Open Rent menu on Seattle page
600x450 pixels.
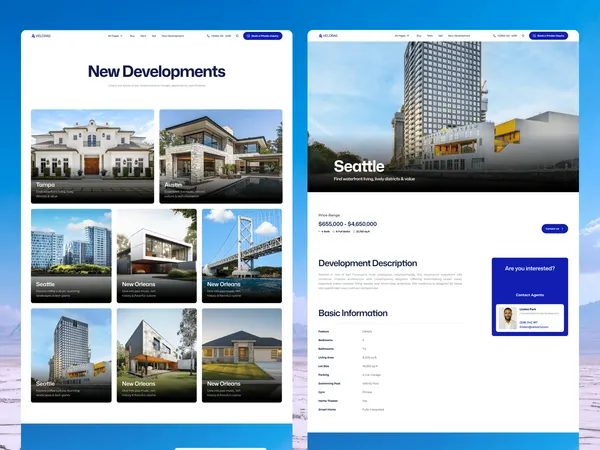point(430,36)
